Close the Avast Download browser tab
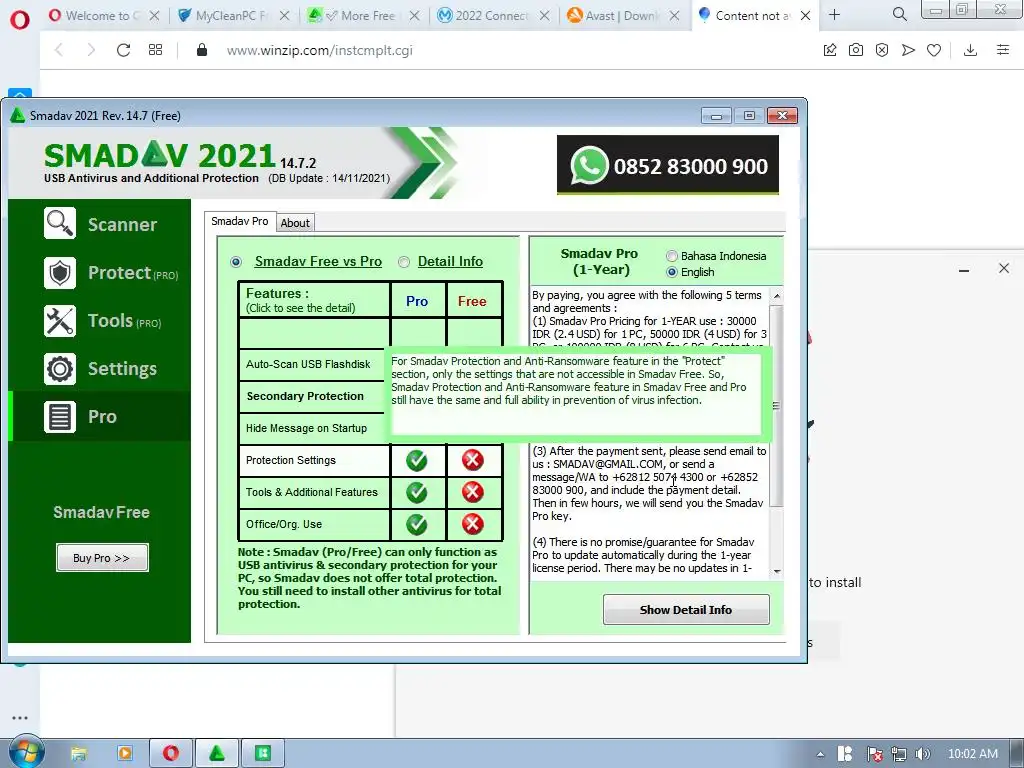This screenshot has width=1024, height=768. click(675, 15)
